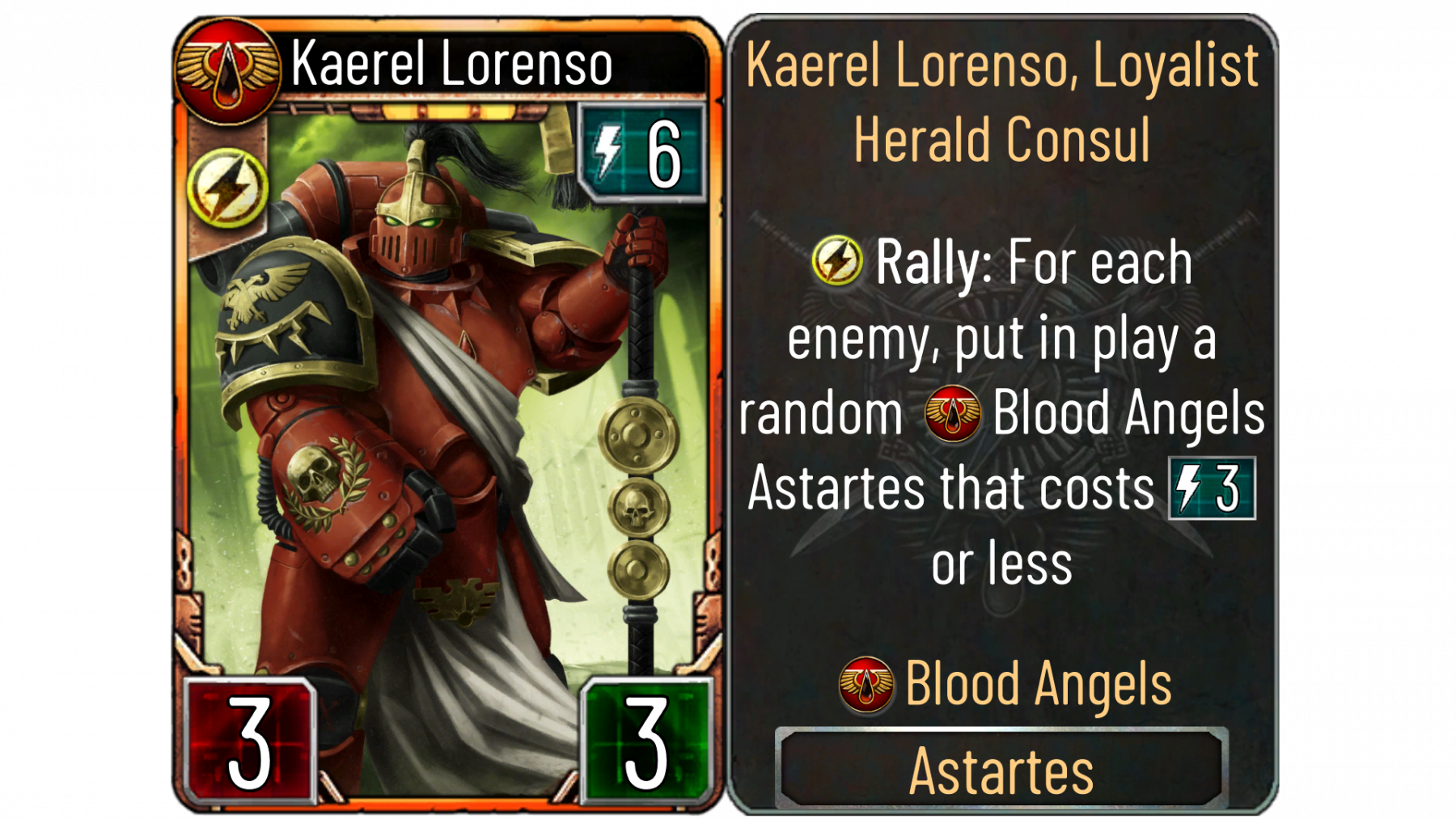Click the Kaerel Lorenso card name banner
Image resolution: width=1456 pixels, height=819 pixels.
click(x=451, y=63)
